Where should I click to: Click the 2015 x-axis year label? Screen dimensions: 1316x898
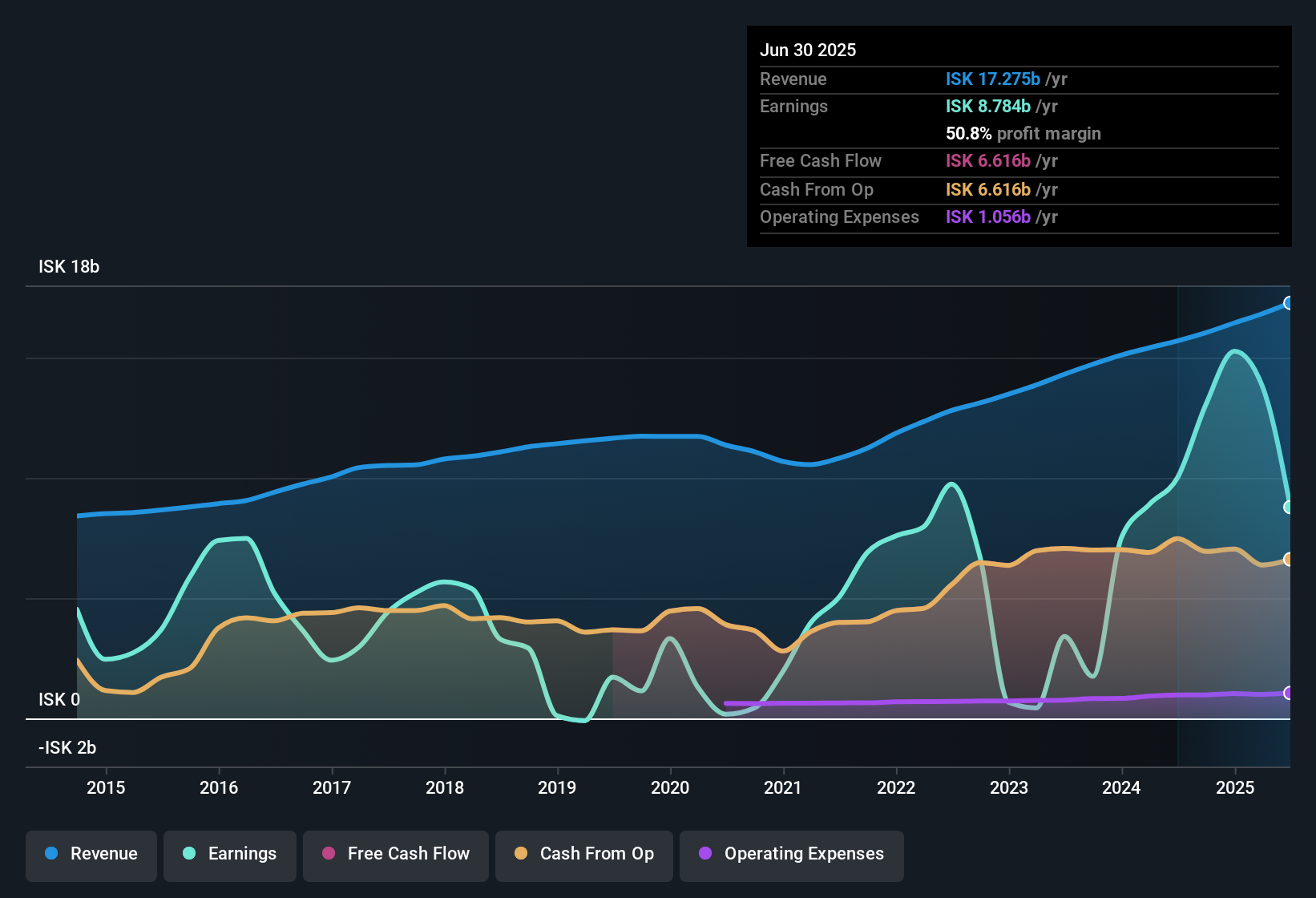pos(106,787)
